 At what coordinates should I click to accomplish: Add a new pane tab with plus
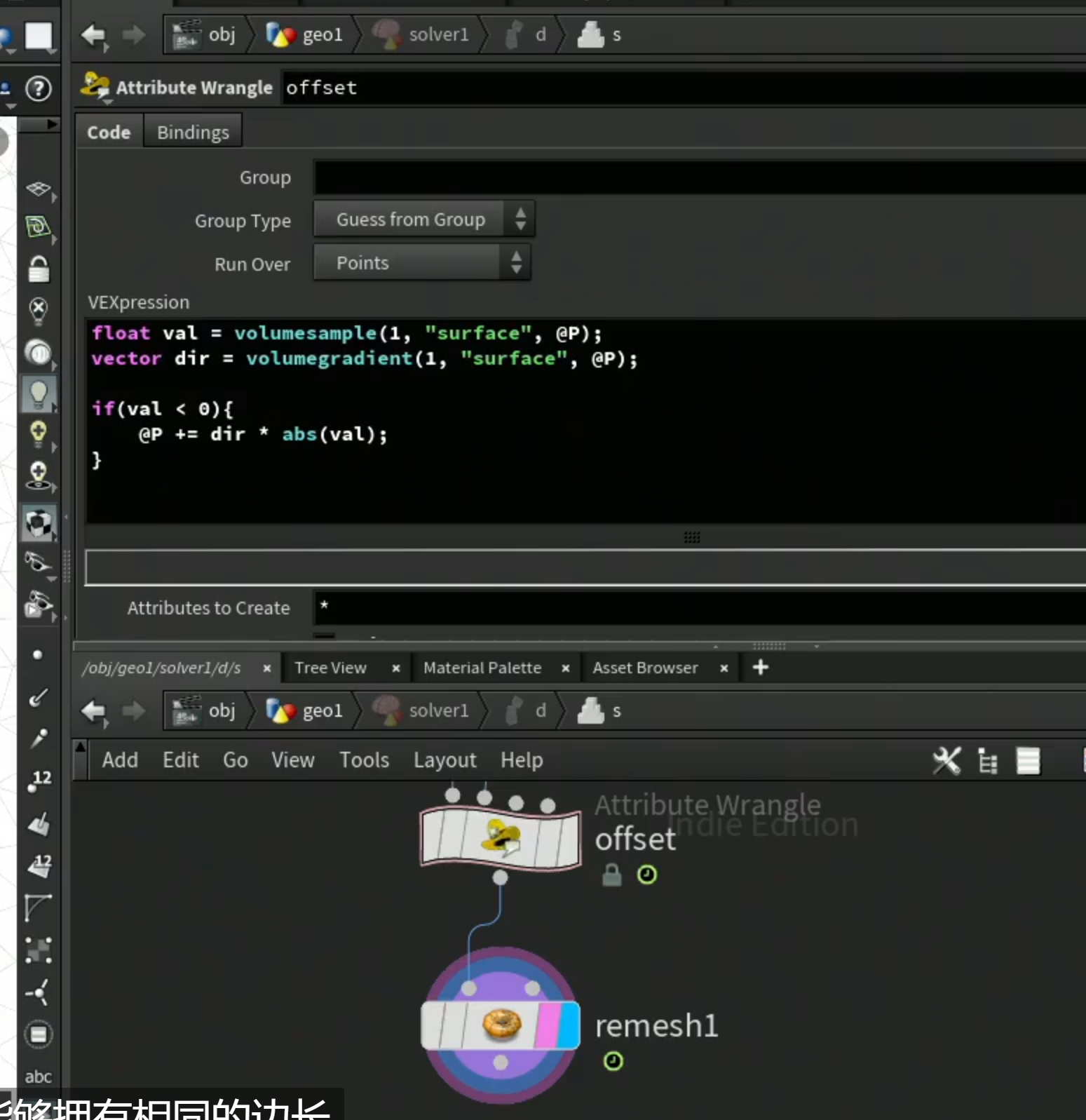click(761, 668)
